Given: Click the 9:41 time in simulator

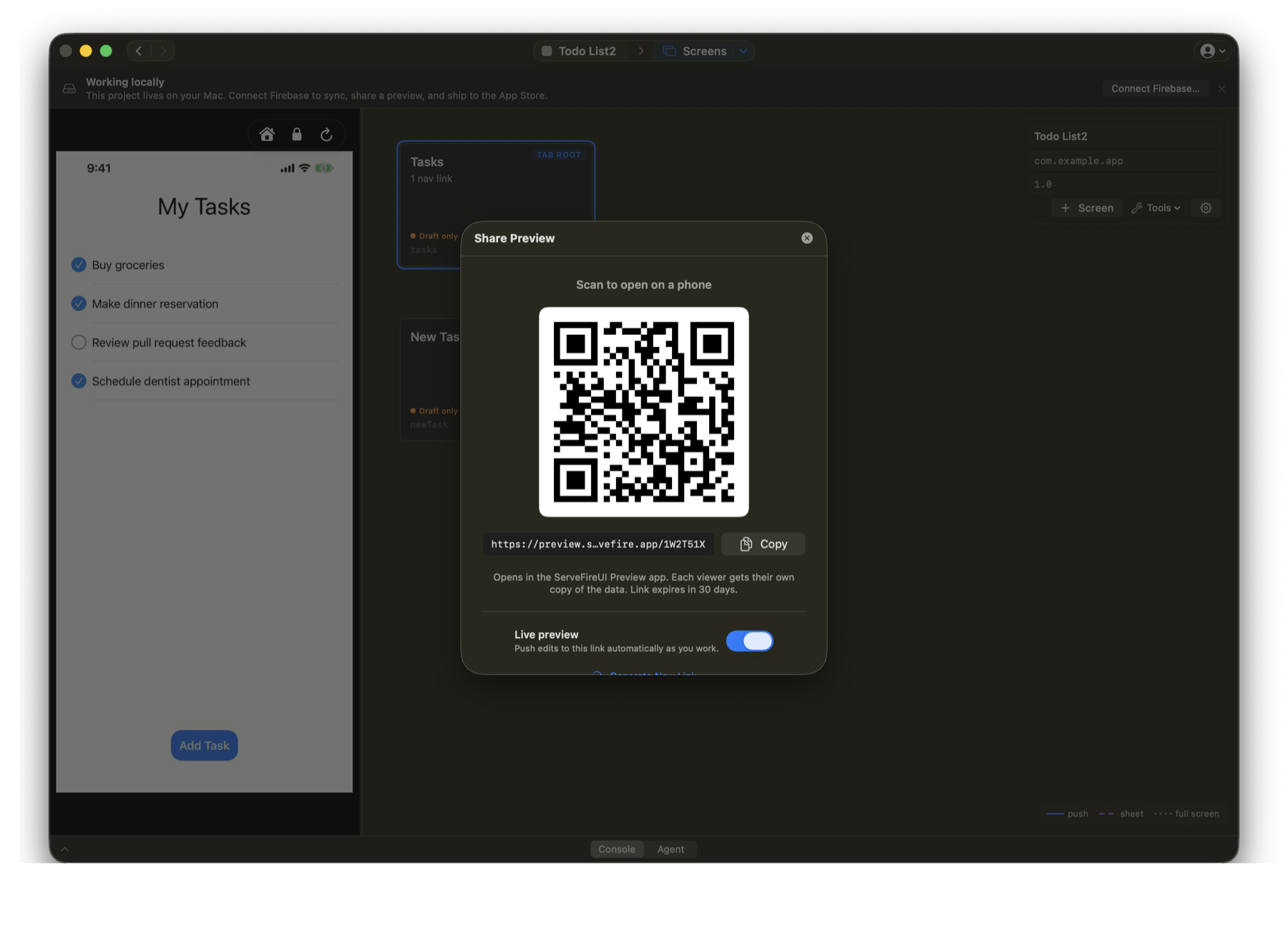Looking at the screenshot, I should pos(99,168).
